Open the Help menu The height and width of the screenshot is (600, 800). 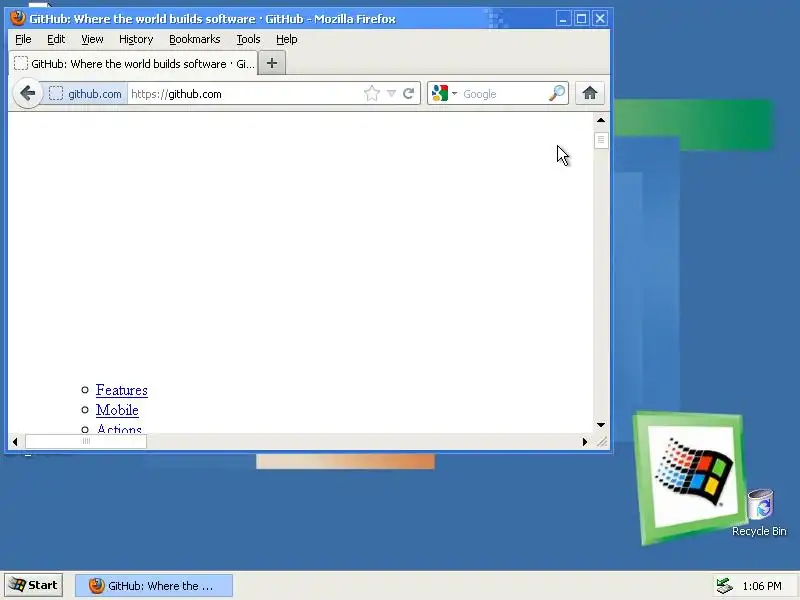point(286,39)
